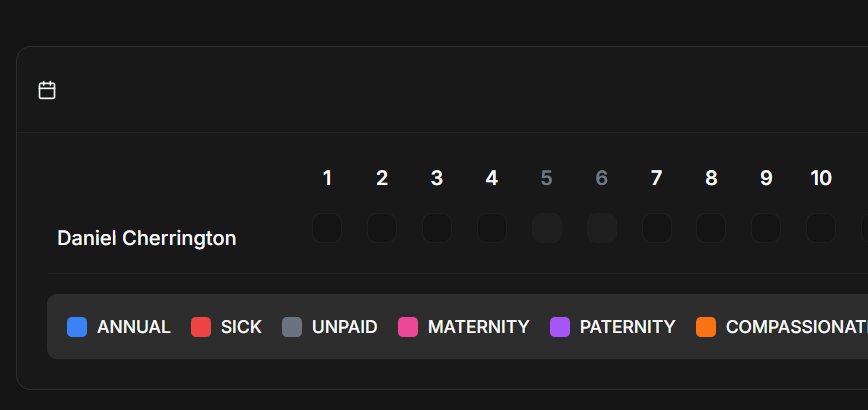Select day 4 cell for Daniel Cherrington
The width and height of the screenshot is (868, 410).
(x=492, y=228)
